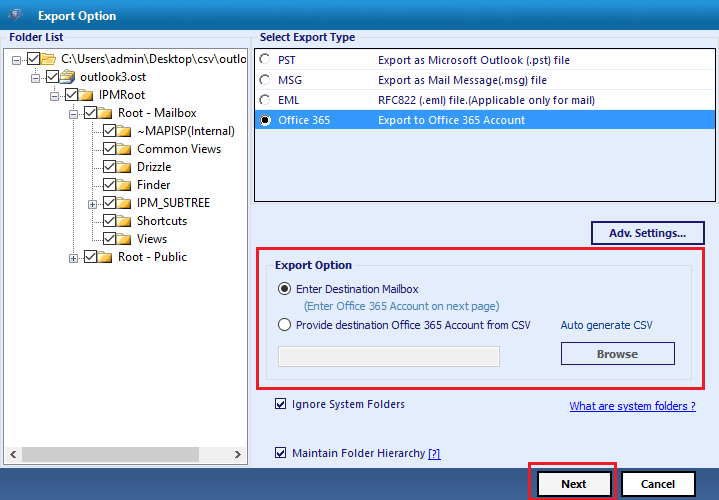Collapse the IPMRoot tree node
Screen dimensions: 719x500
click(x=55, y=96)
